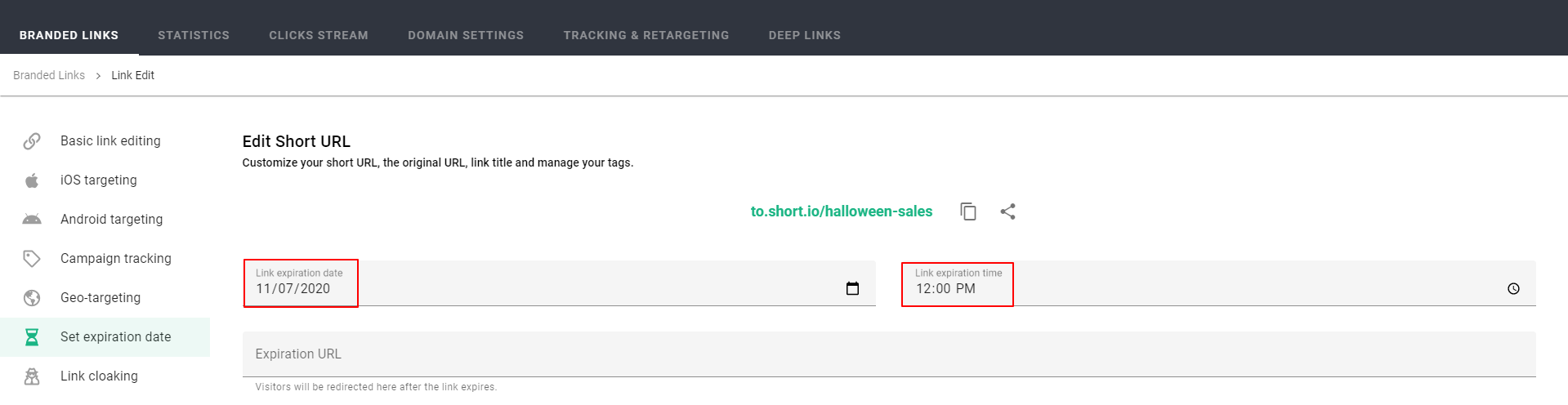This screenshot has height=405, width=1568.
Task: Click the spy icon for Link cloaking
Action: tap(32, 376)
